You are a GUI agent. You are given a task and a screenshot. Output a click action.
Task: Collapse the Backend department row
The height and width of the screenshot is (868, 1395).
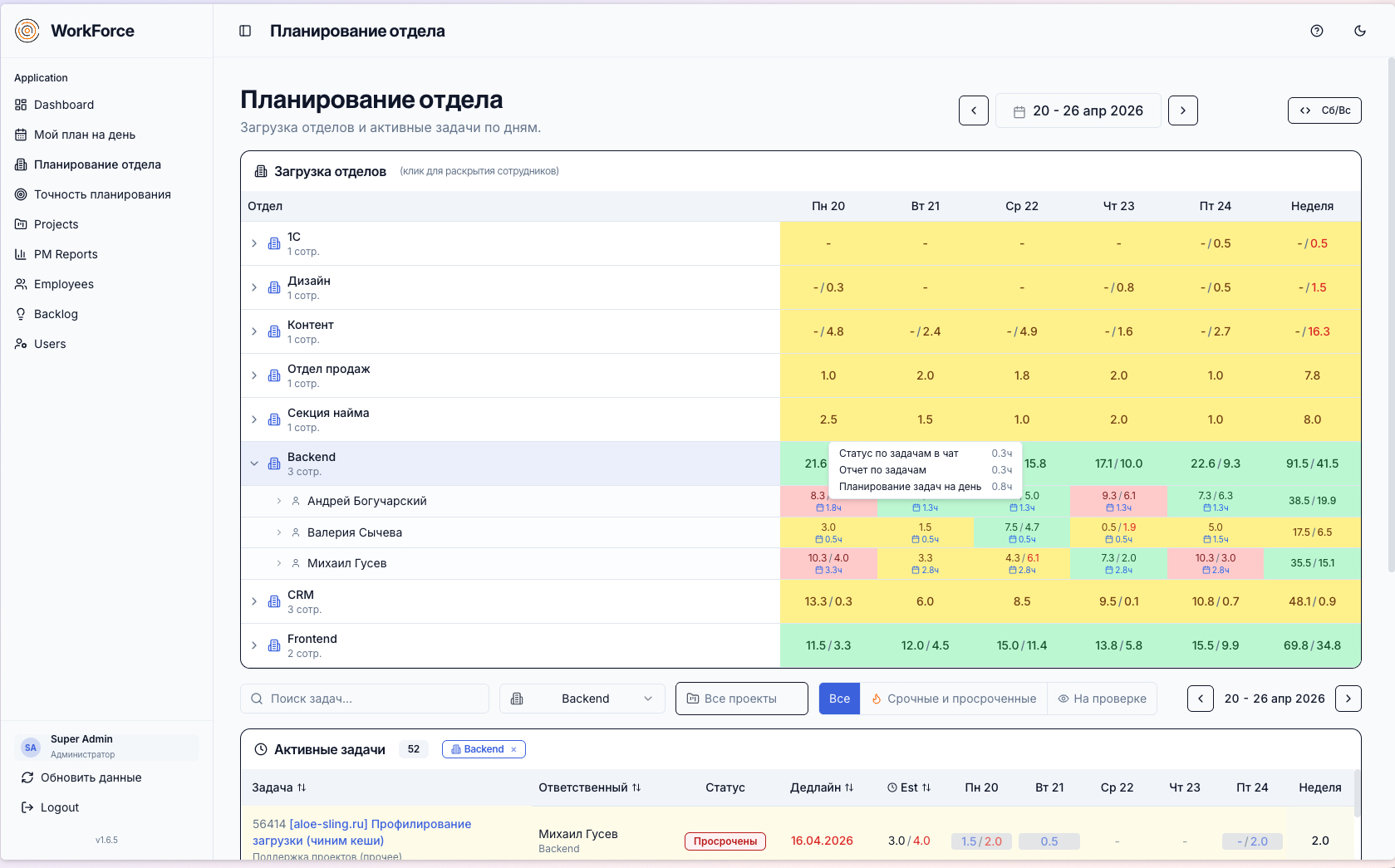tap(254, 463)
